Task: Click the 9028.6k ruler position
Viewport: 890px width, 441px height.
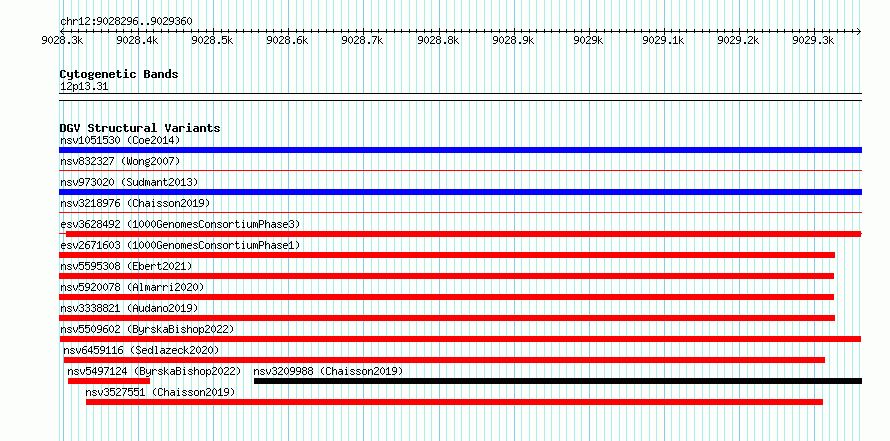Action: point(288,40)
